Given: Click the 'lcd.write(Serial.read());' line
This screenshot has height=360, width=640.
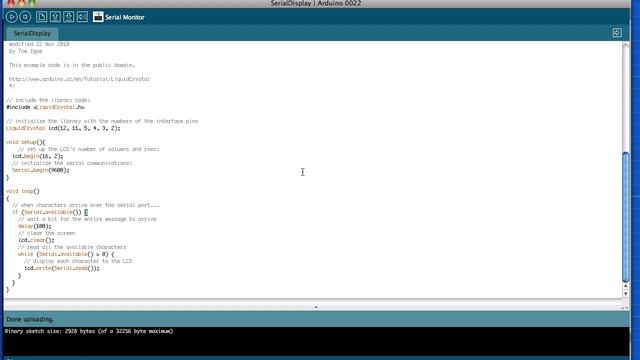Looking at the screenshot, I should 62,268.
